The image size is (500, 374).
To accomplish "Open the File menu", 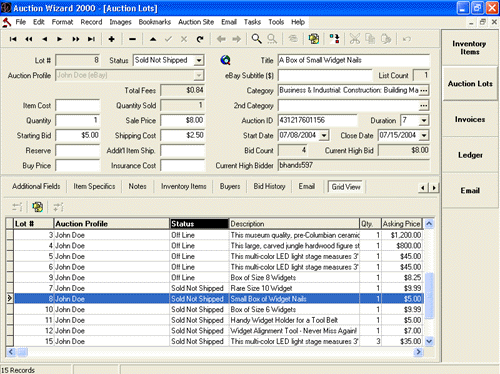I will point(21,22).
